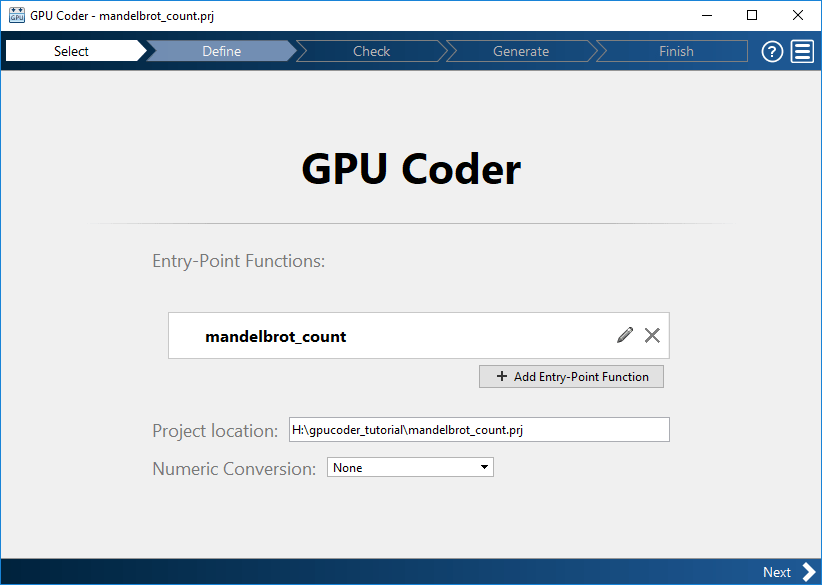Click the GPU Coder icon in the title bar
This screenshot has height=585, width=822.
(15, 15)
